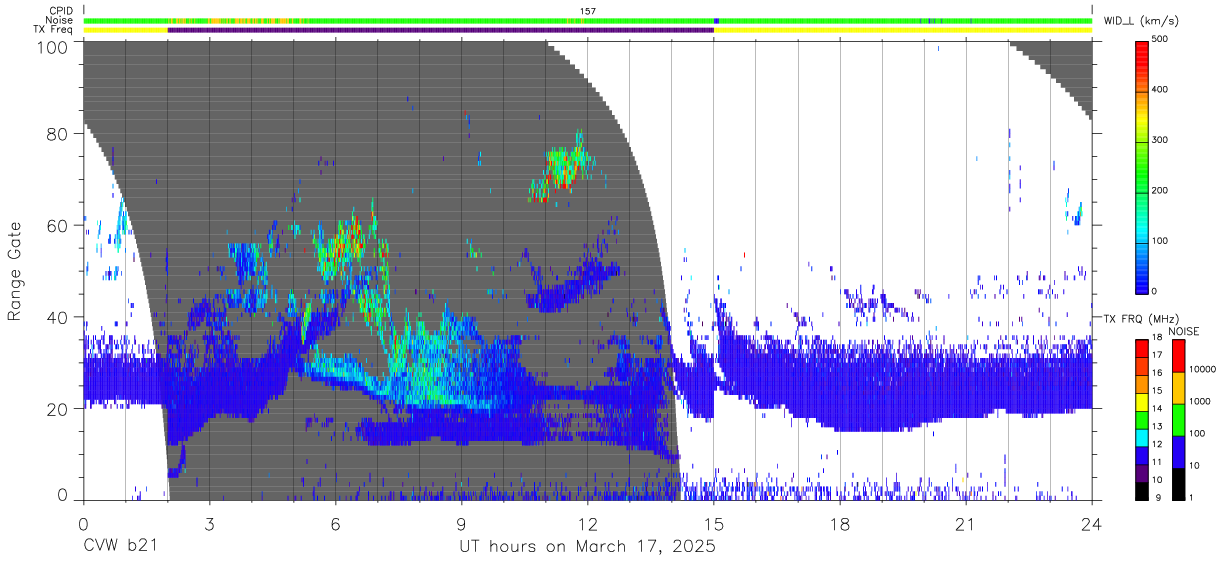Viewport: 1228px width, 567px height.
Task: Click the Noise status strip above the plot
Action: click(587, 20)
